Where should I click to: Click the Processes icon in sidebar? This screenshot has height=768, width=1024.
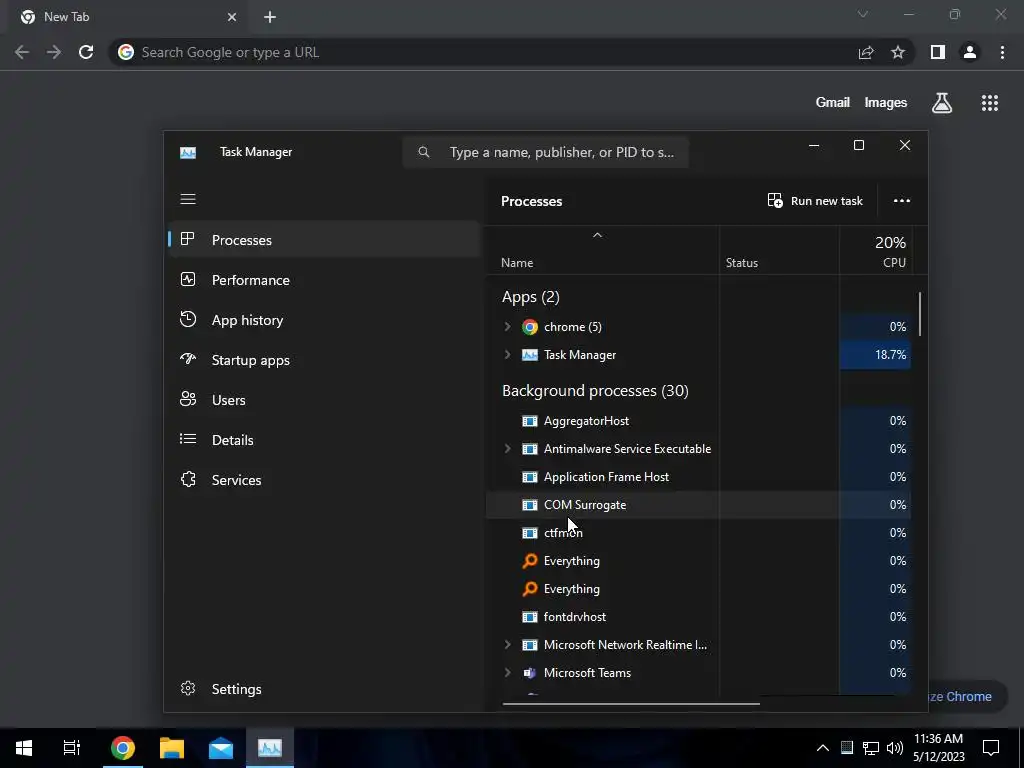pos(187,239)
